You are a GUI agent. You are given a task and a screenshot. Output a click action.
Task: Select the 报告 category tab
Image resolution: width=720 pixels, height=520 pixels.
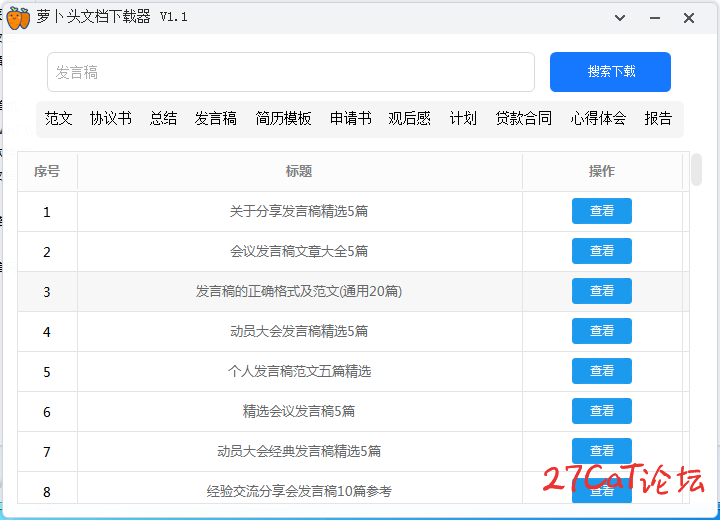658,119
